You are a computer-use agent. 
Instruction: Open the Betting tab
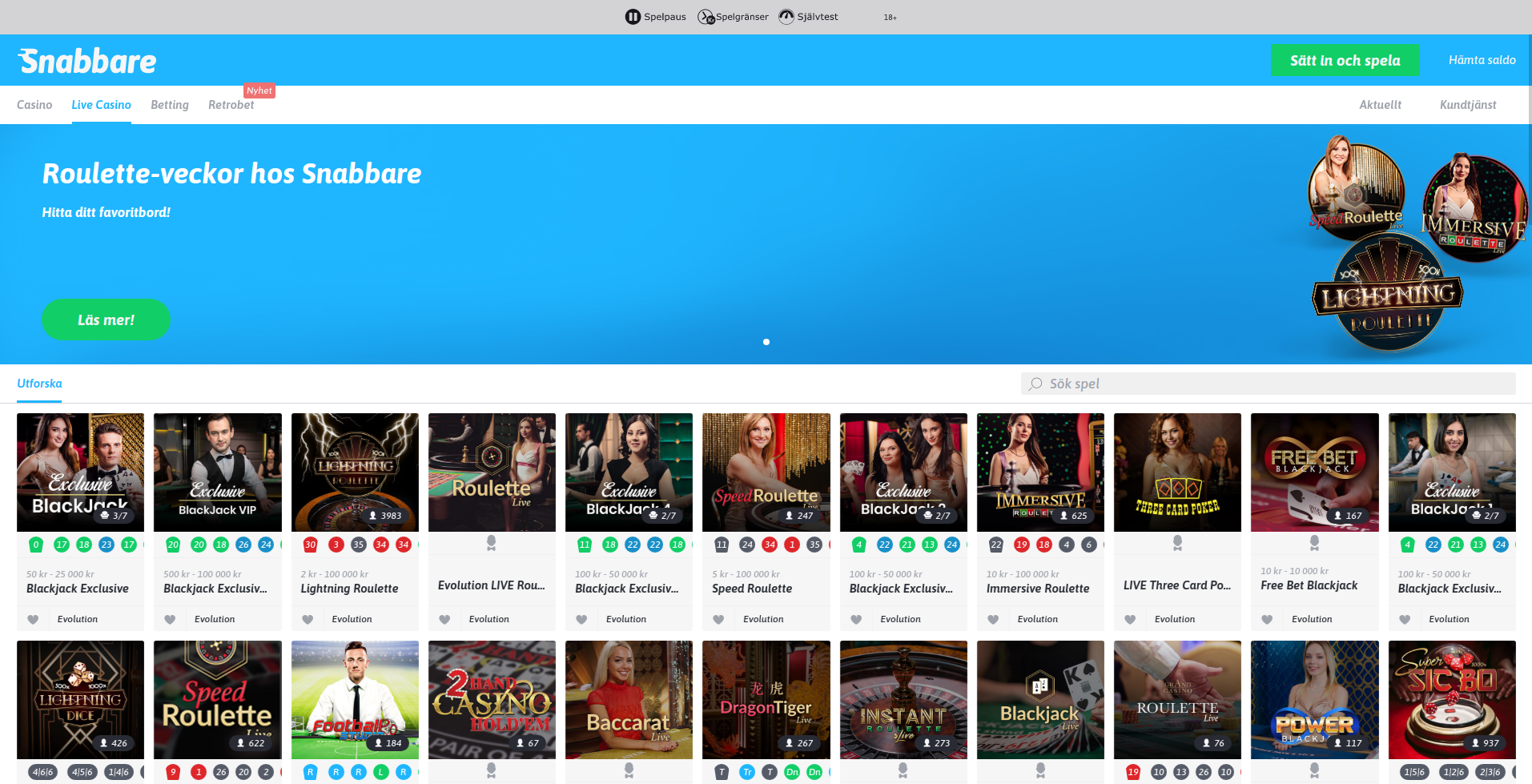[x=170, y=105]
